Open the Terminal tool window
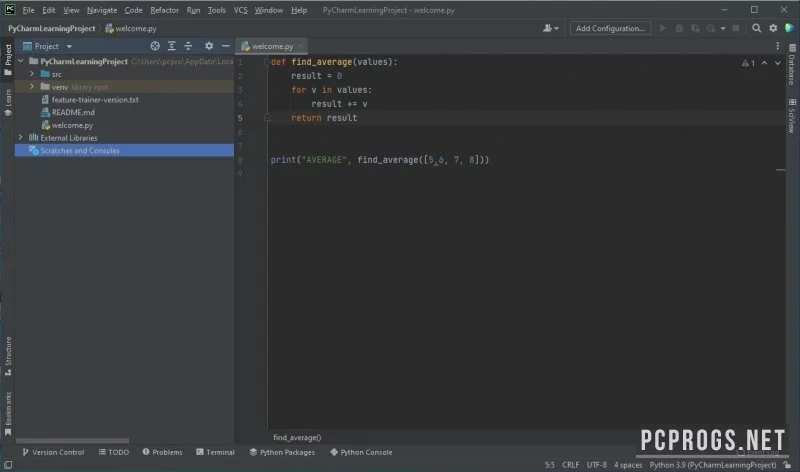 (x=215, y=453)
